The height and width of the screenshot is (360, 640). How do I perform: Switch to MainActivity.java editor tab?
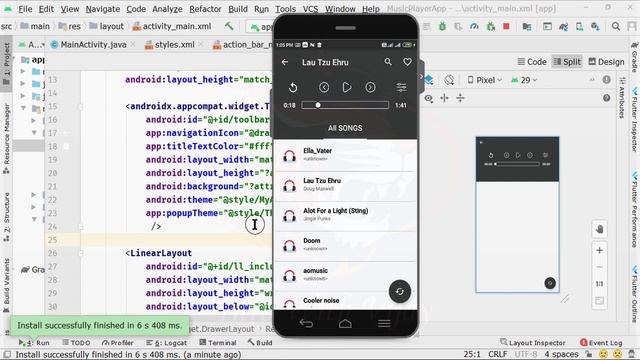93,44
